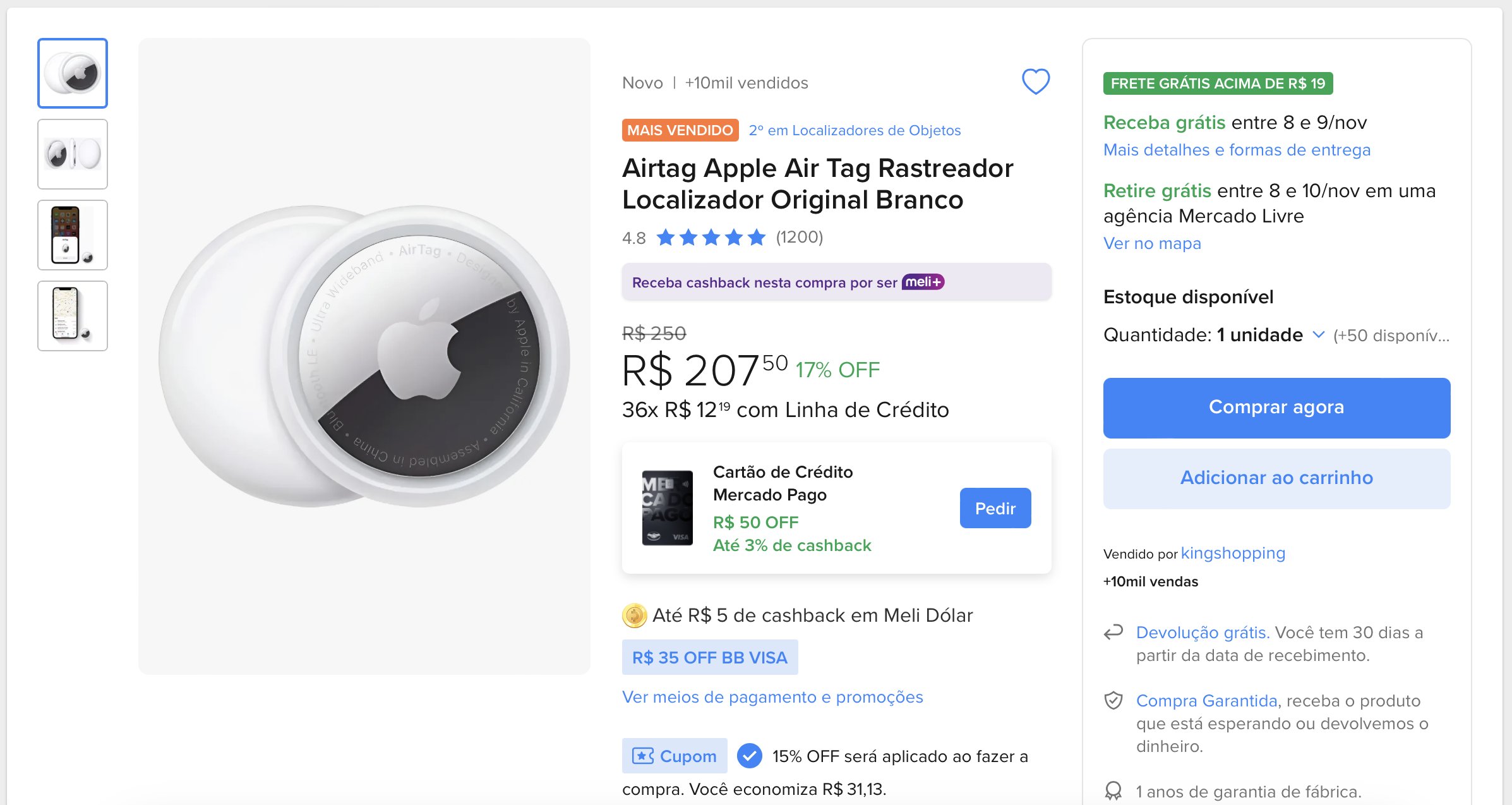The image size is (1512, 805).
Task: Select the third product thumbnail with iPhone
Action: (x=73, y=235)
